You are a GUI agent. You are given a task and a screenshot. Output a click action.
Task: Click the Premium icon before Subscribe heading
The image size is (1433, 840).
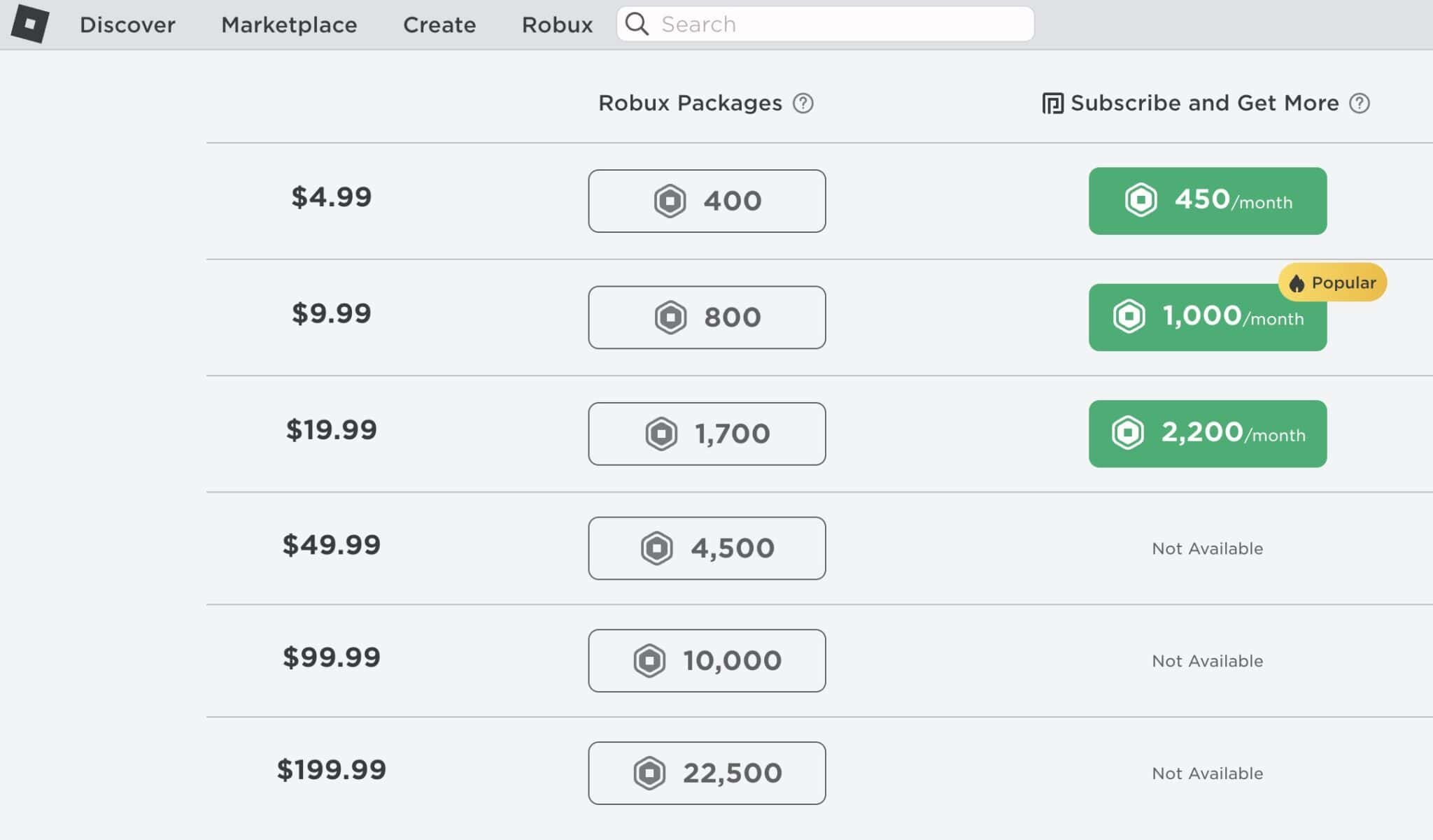coord(1052,104)
